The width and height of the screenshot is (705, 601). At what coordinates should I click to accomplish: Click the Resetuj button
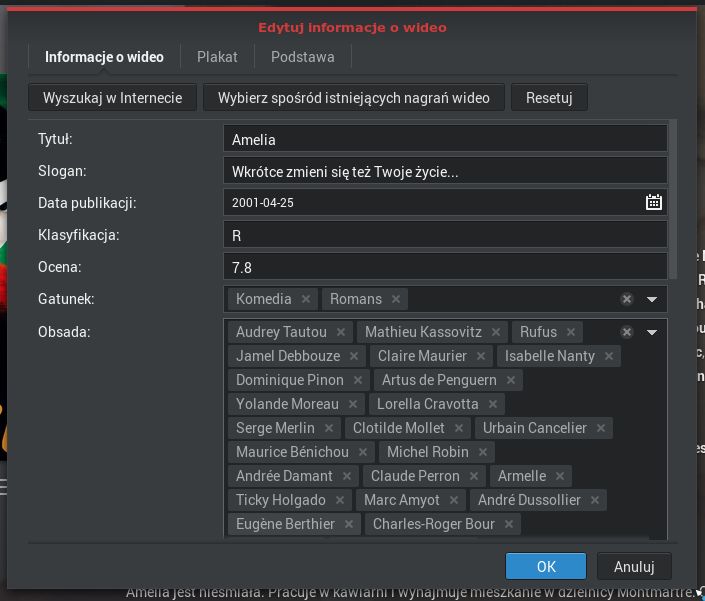549,98
